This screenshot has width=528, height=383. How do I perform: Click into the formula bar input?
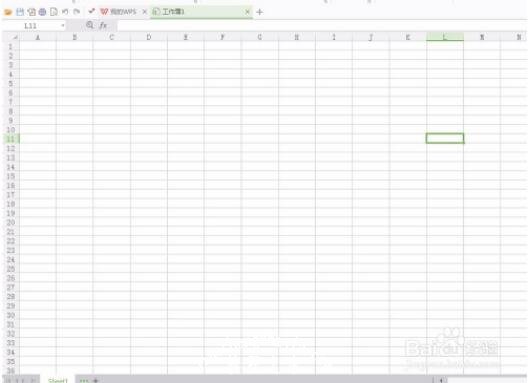[x=322, y=26]
